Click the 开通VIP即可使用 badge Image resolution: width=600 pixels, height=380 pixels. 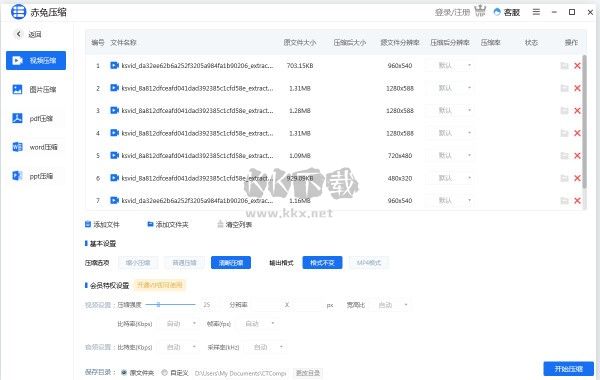[x=160, y=285]
